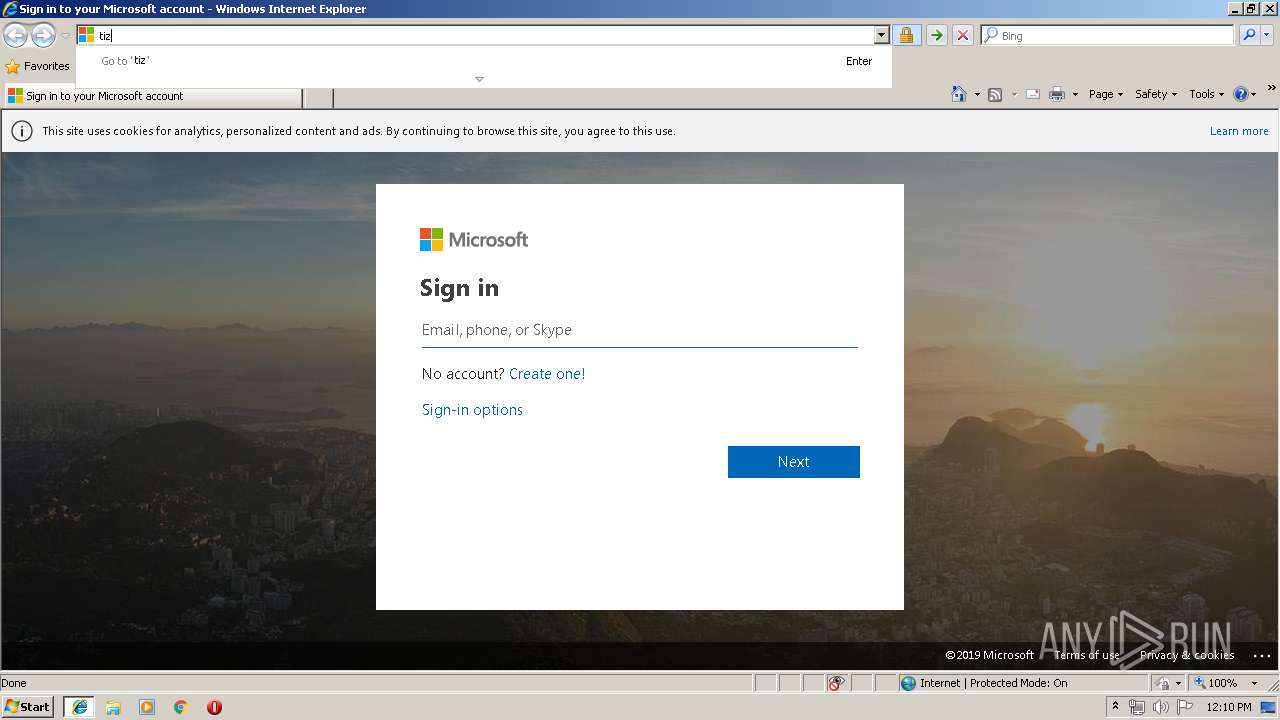
Task: Click the blue Next button
Action: [794, 462]
